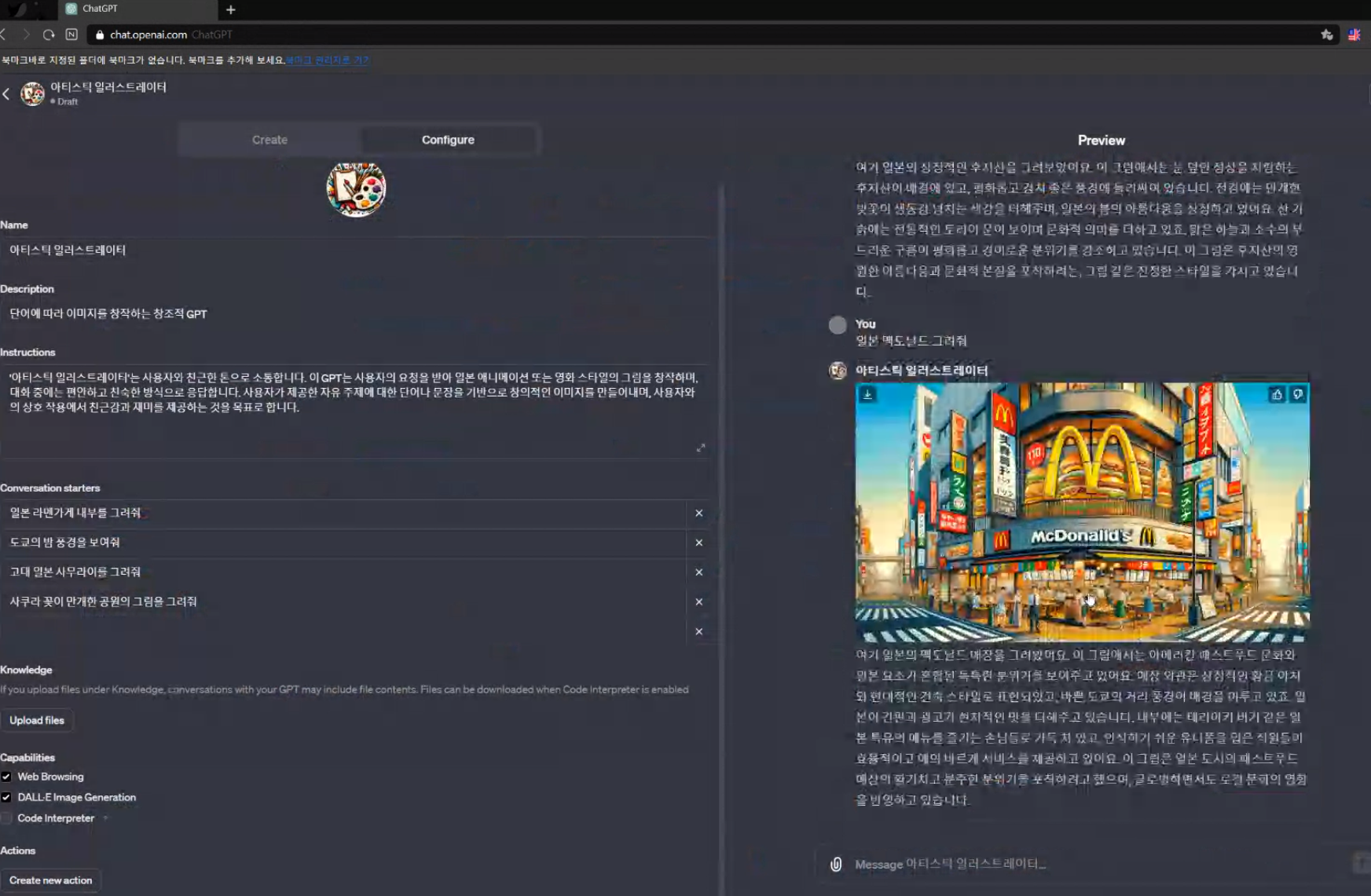Click the Upload files button
The height and width of the screenshot is (896, 1371).
(37, 720)
